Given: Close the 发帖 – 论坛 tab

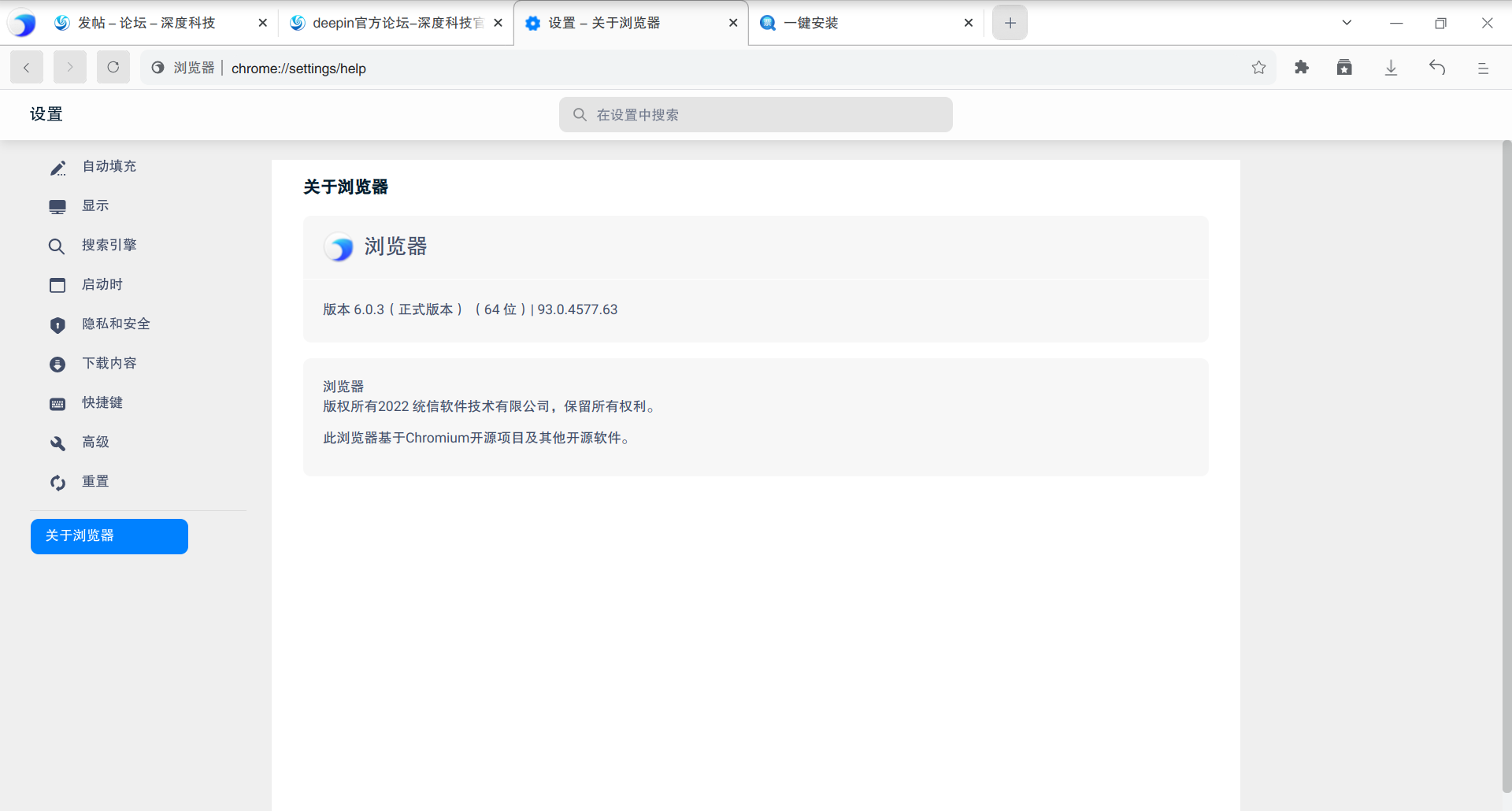Looking at the screenshot, I should click(263, 23).
